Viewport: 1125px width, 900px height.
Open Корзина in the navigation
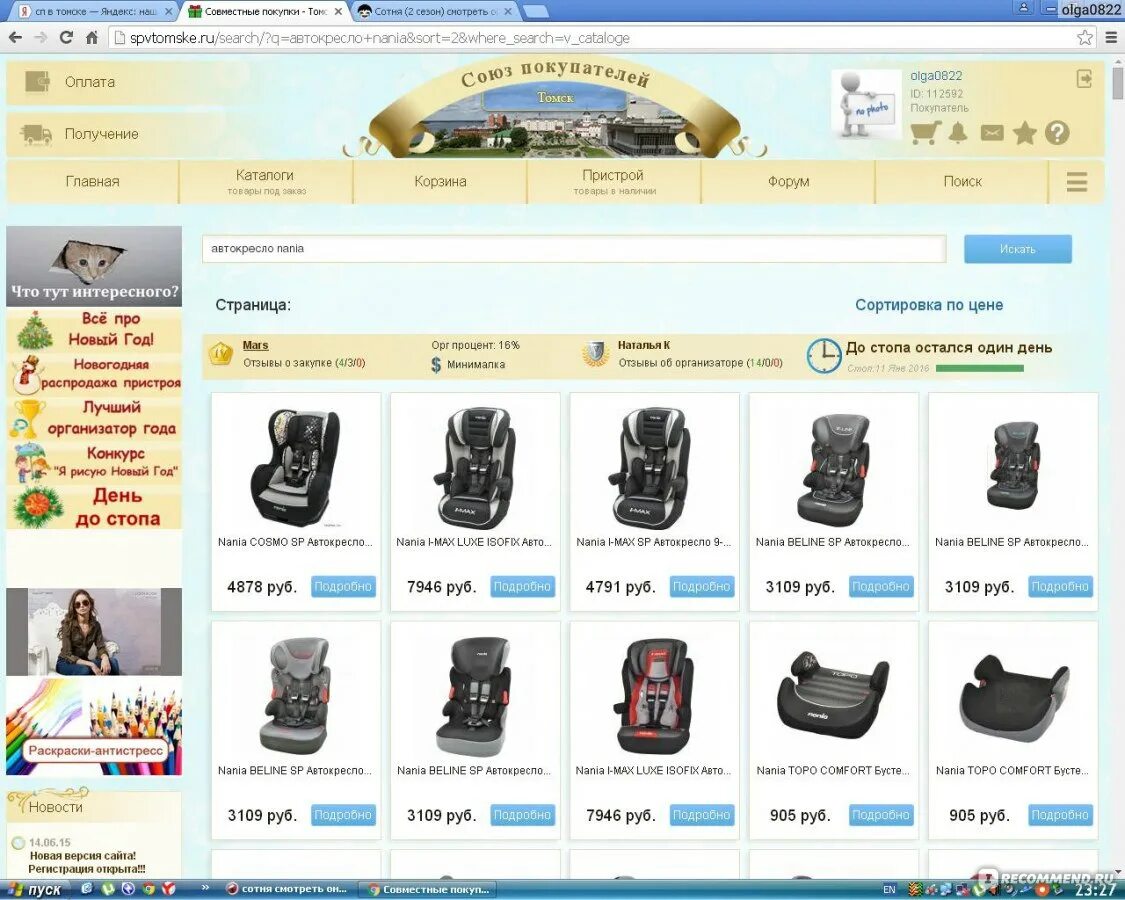pyautogui.click(x=440, y=182)
